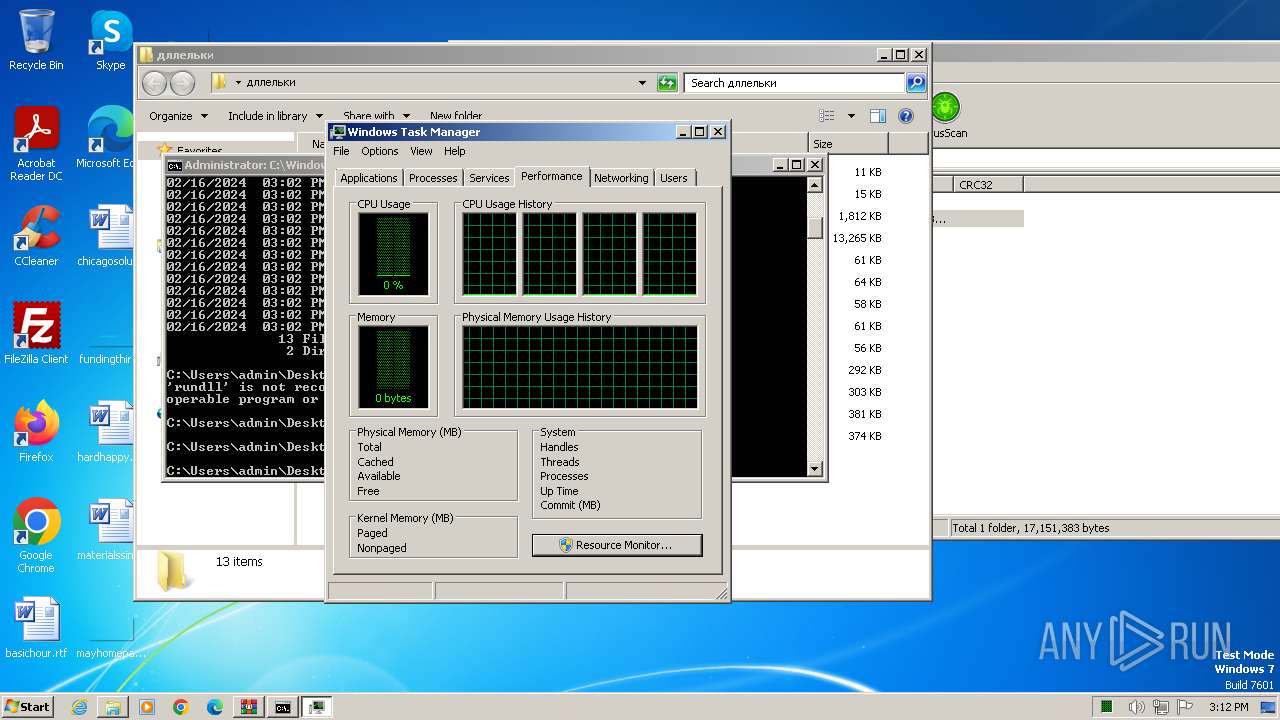1280x720 pixels.
Task: Open the CCleaner desktop shortcut
Action: coord(36,236)
